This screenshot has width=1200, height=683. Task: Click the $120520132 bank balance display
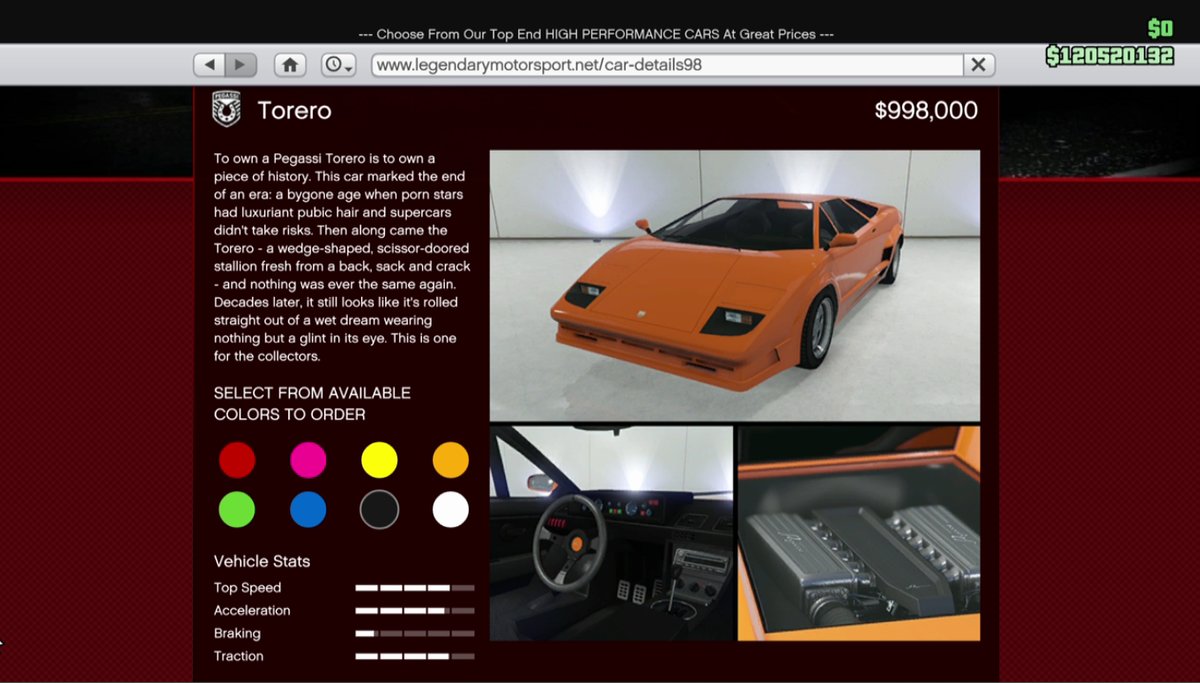(x=1110, y=56)
